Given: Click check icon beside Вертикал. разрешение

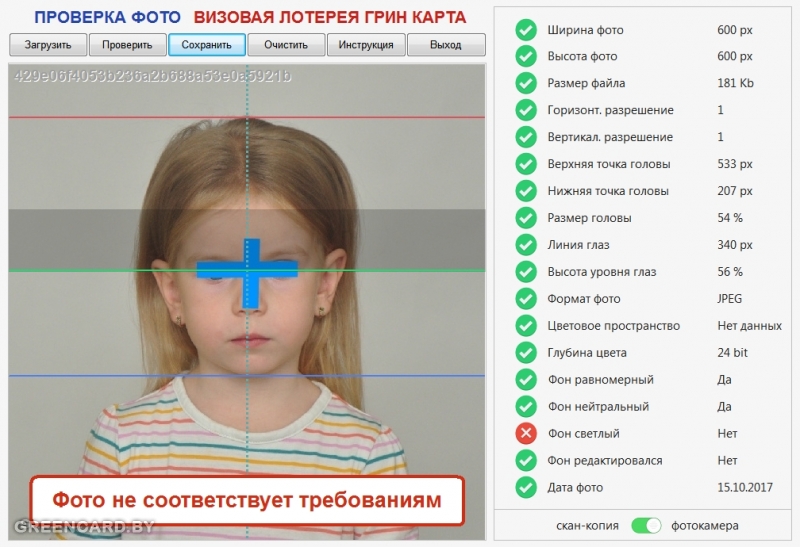Looking at the screenshot, I should [x=526, y=137].
